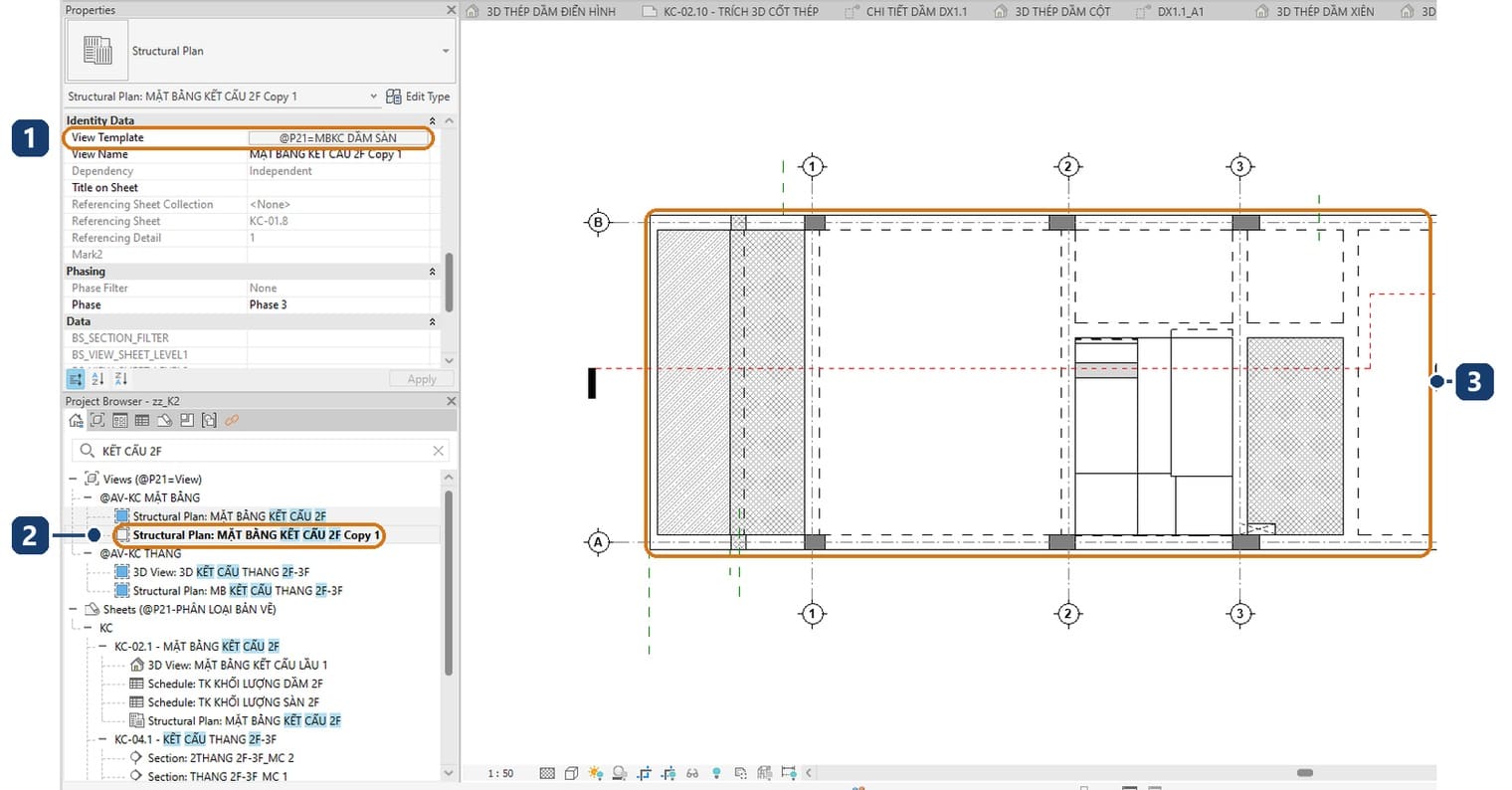Click the Apply button in Properties
Viewport: 1512px width, 790px height.
click(422, 379)
